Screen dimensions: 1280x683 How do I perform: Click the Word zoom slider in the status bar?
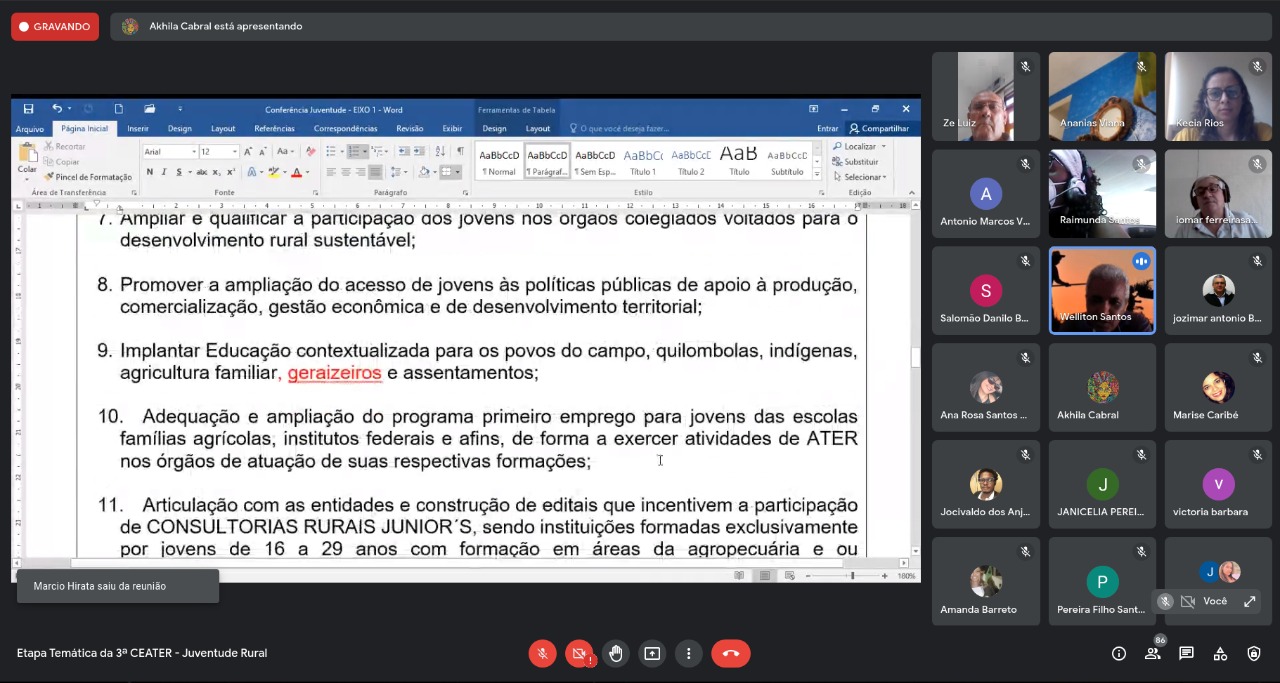pos(852,576)
